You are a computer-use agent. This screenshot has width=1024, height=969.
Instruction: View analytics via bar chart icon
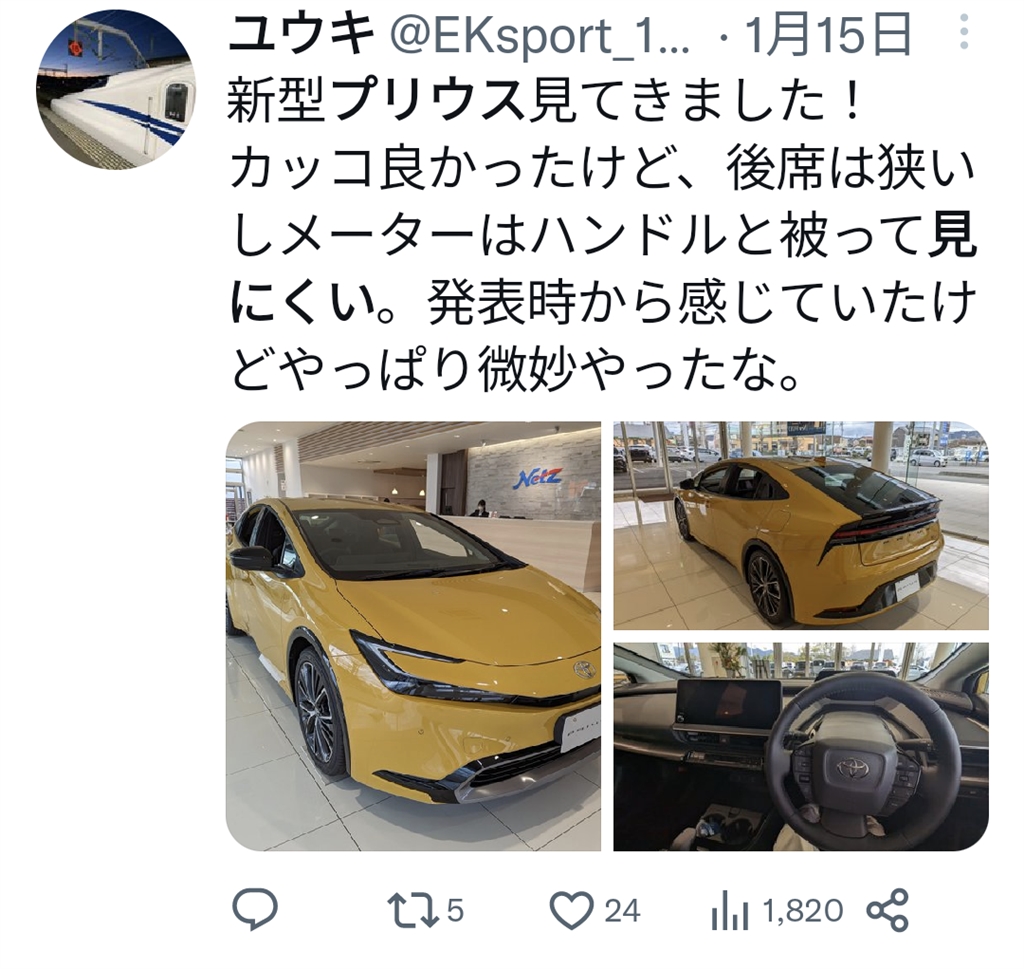tap(729, 910)
